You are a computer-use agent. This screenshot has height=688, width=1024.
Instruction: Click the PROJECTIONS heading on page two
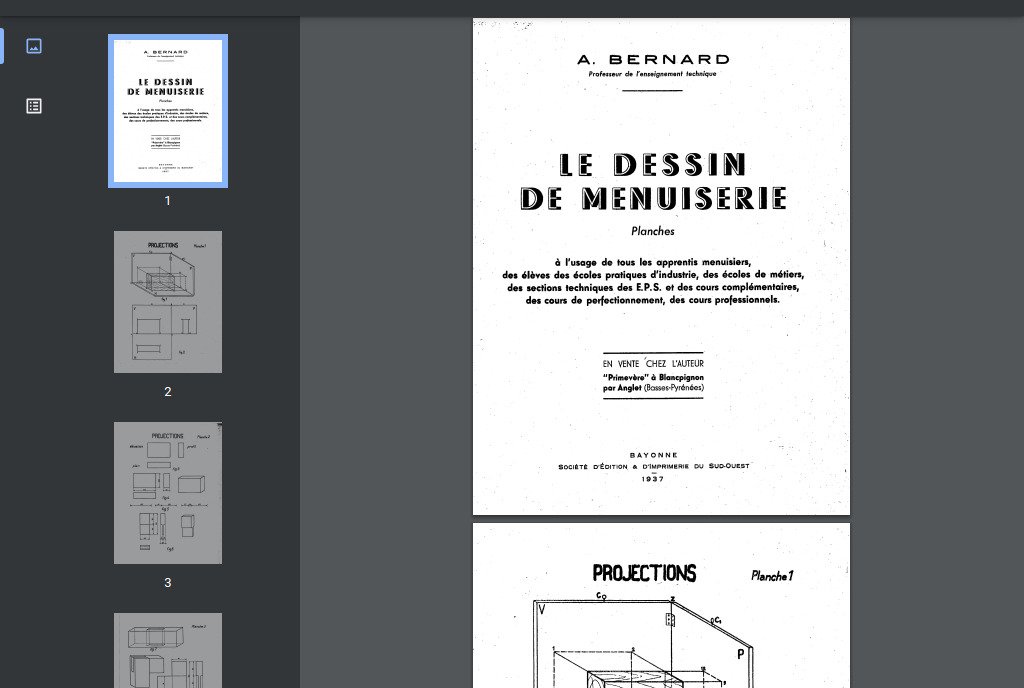(644, 573)
